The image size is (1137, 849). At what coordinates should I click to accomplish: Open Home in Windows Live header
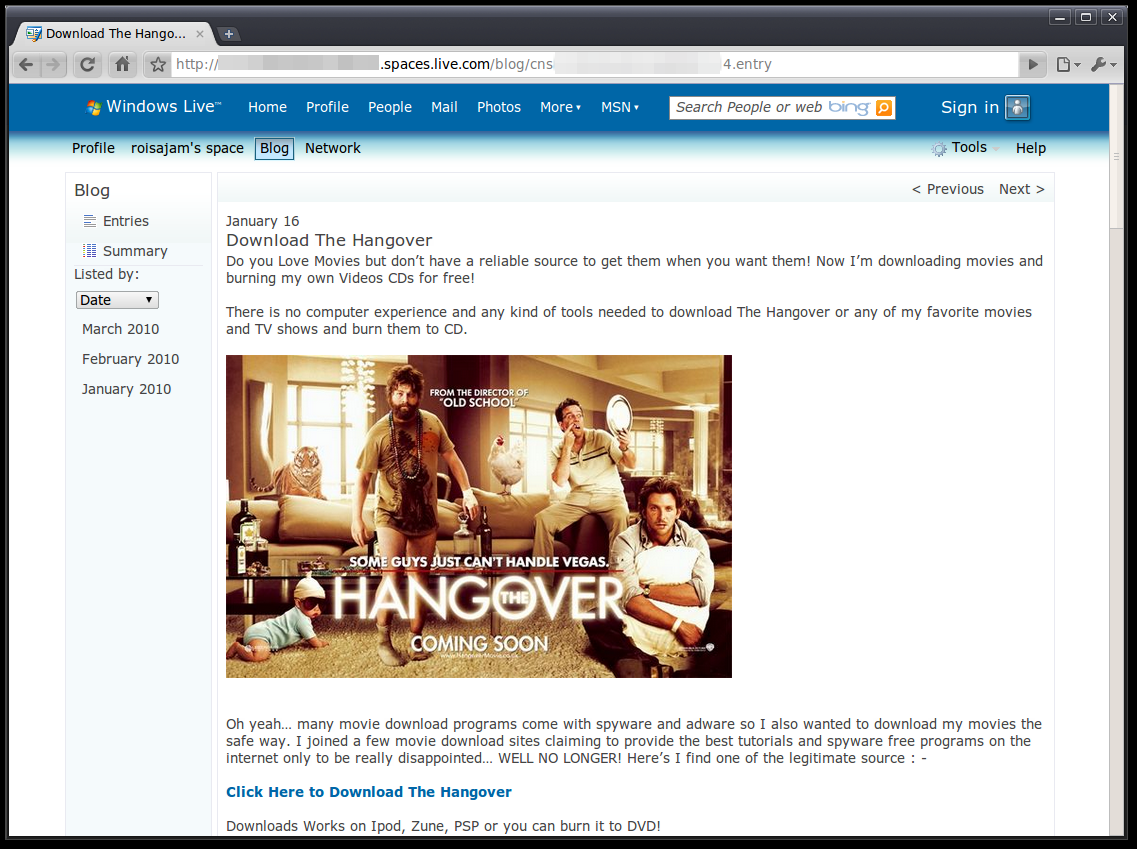(268, 107)
